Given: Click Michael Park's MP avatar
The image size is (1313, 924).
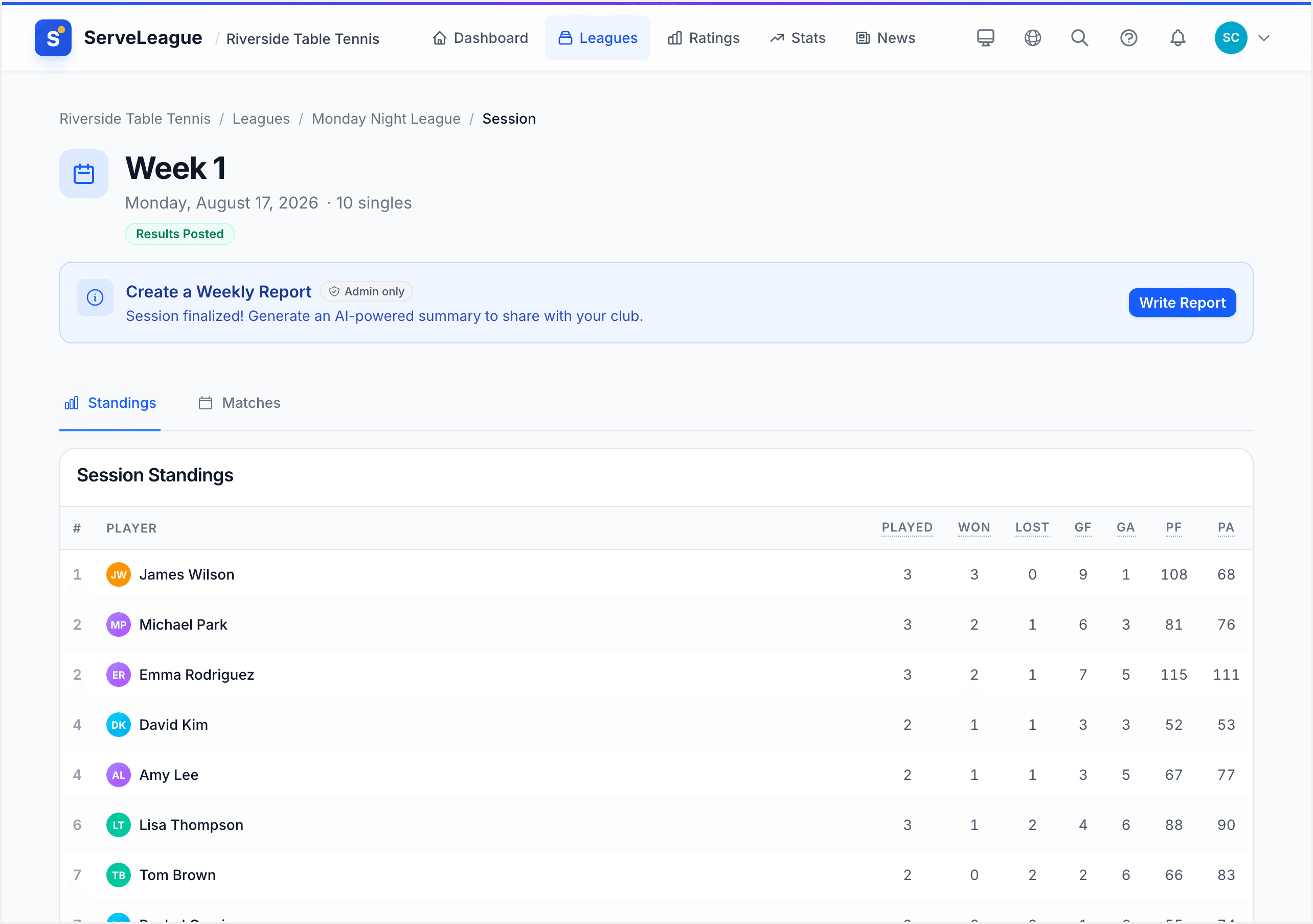Looking at the screenshot, I should [x=119, y=625].
